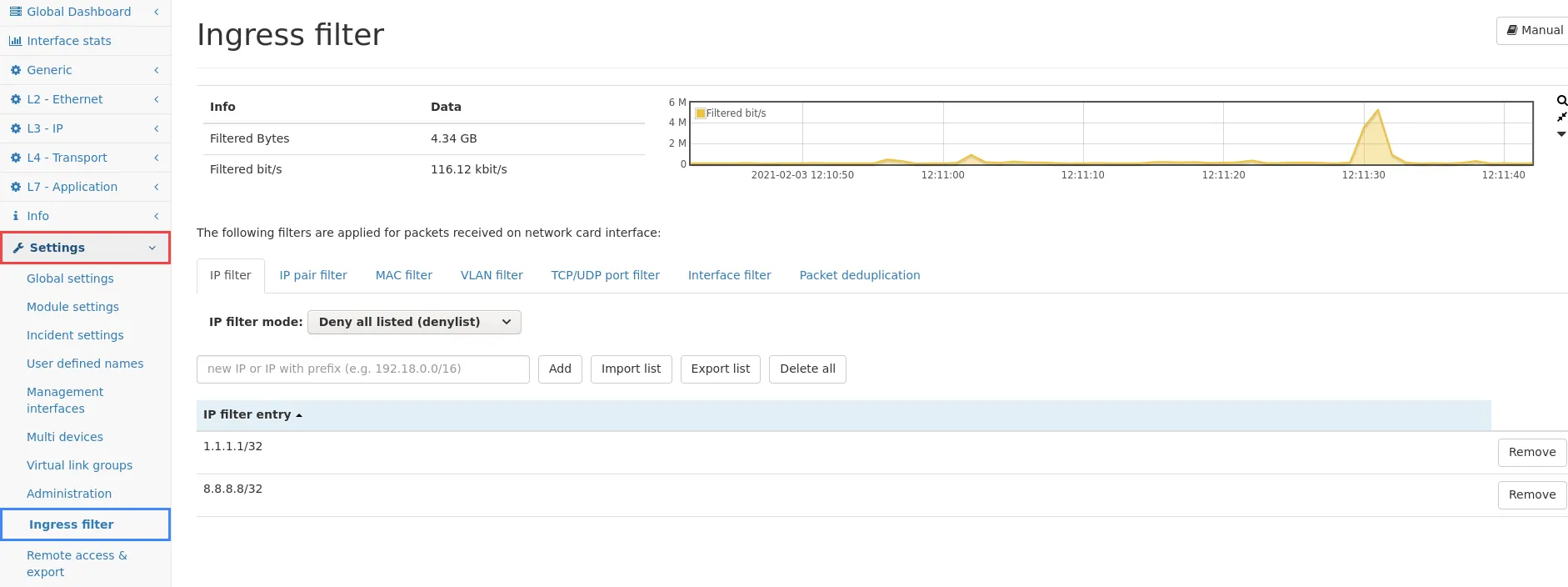Expand the L3 - IP menu chevron

(156, 128)
